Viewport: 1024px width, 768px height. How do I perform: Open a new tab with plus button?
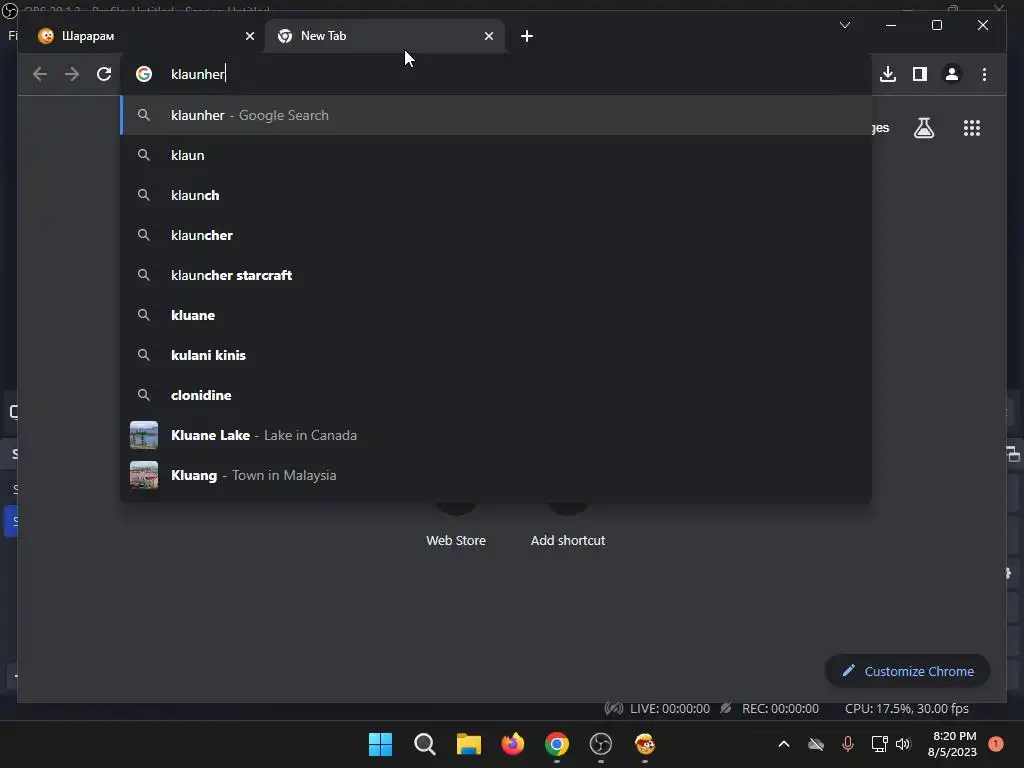(527, 36)
